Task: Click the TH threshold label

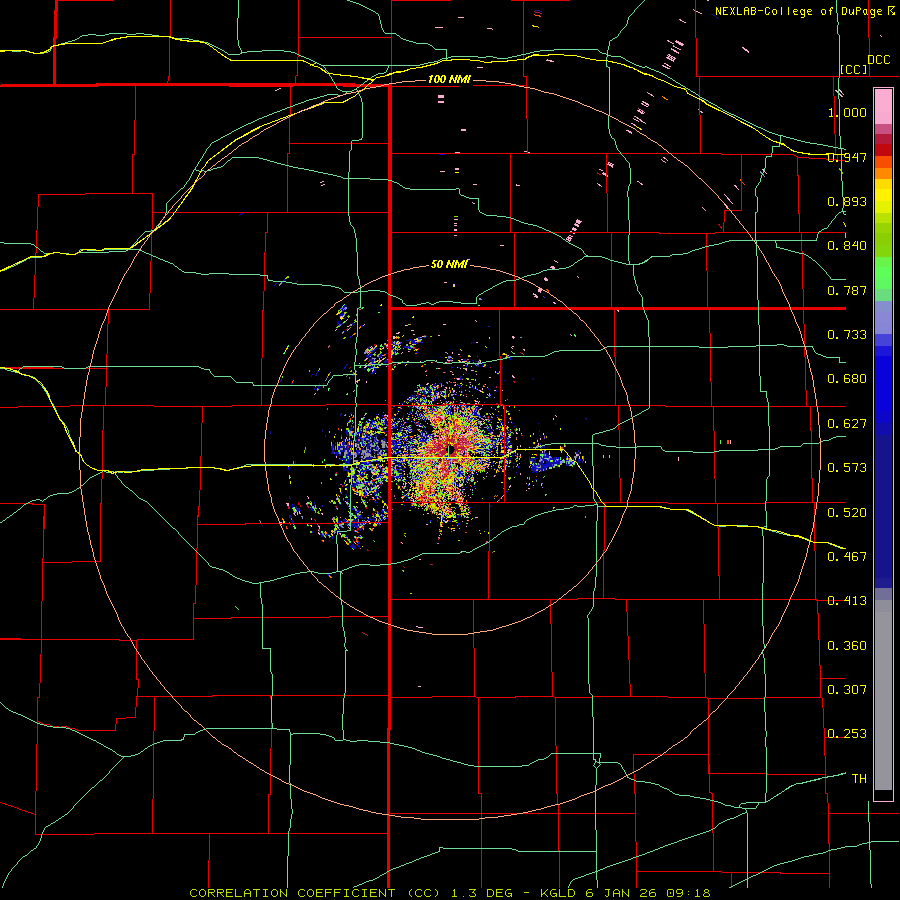Action: click(859, 779)
